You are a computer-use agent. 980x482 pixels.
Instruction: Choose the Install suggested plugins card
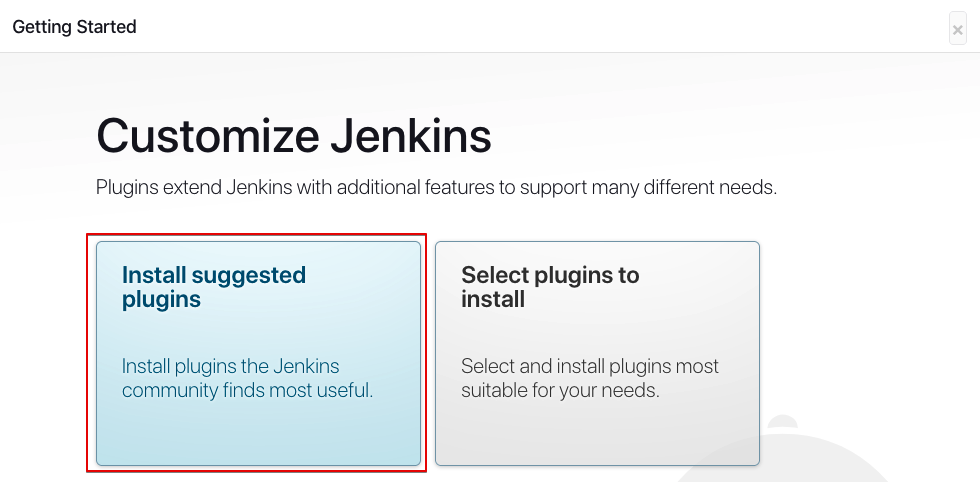(258, 353)
